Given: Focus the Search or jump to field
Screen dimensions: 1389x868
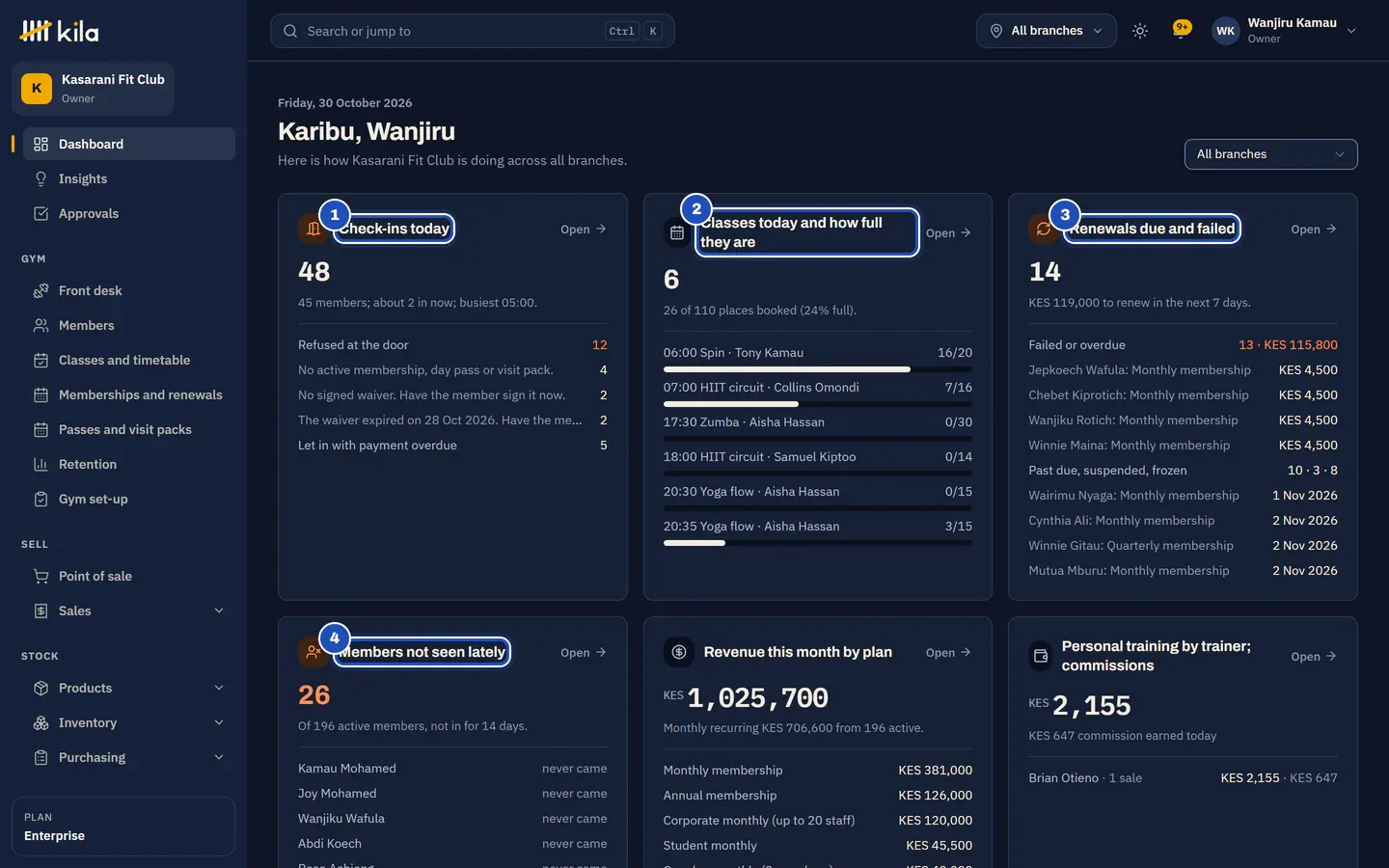Looking at the screenshot, I should click(x=473, y=31).
